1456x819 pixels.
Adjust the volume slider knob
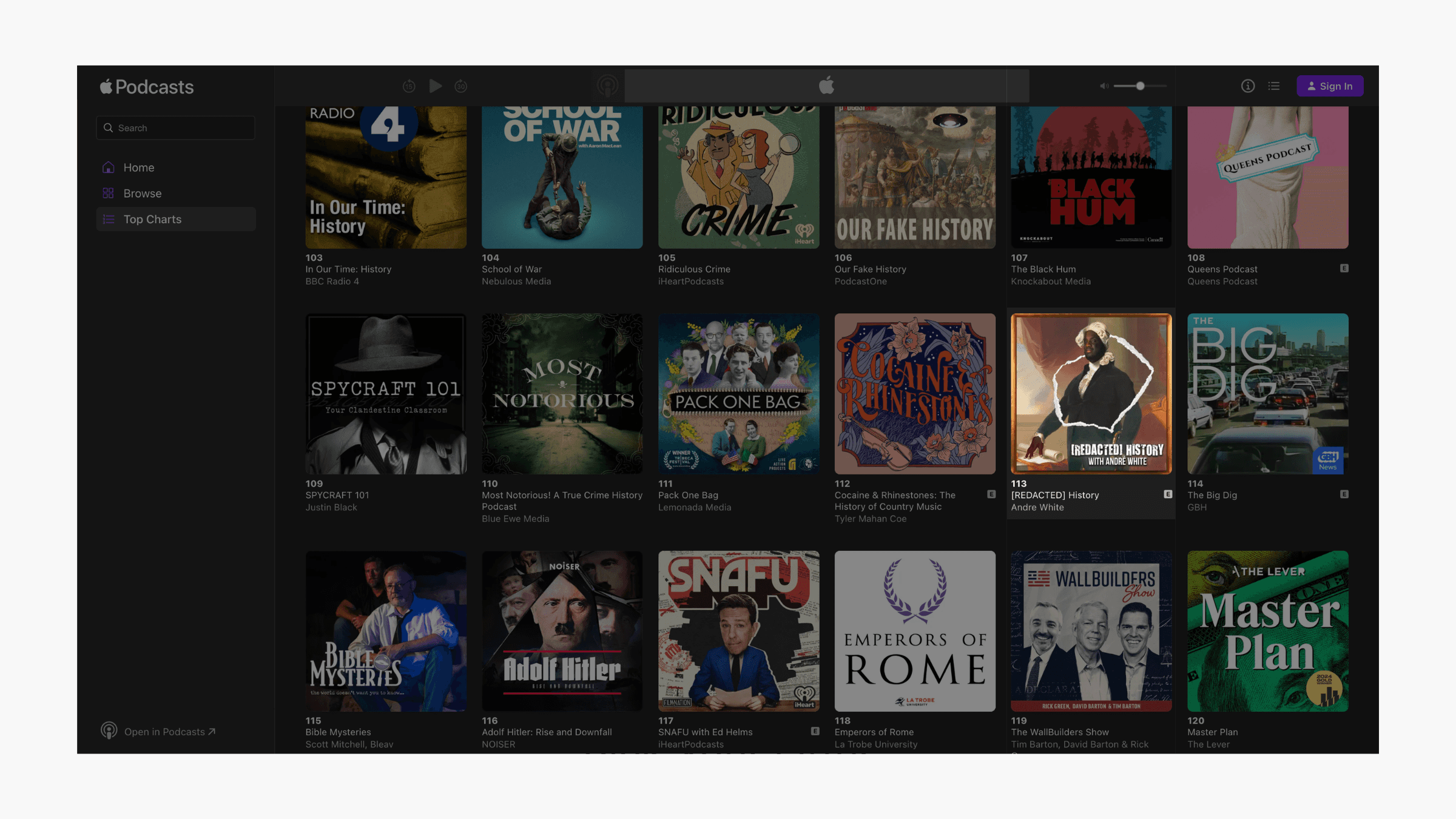point(1141,86)
